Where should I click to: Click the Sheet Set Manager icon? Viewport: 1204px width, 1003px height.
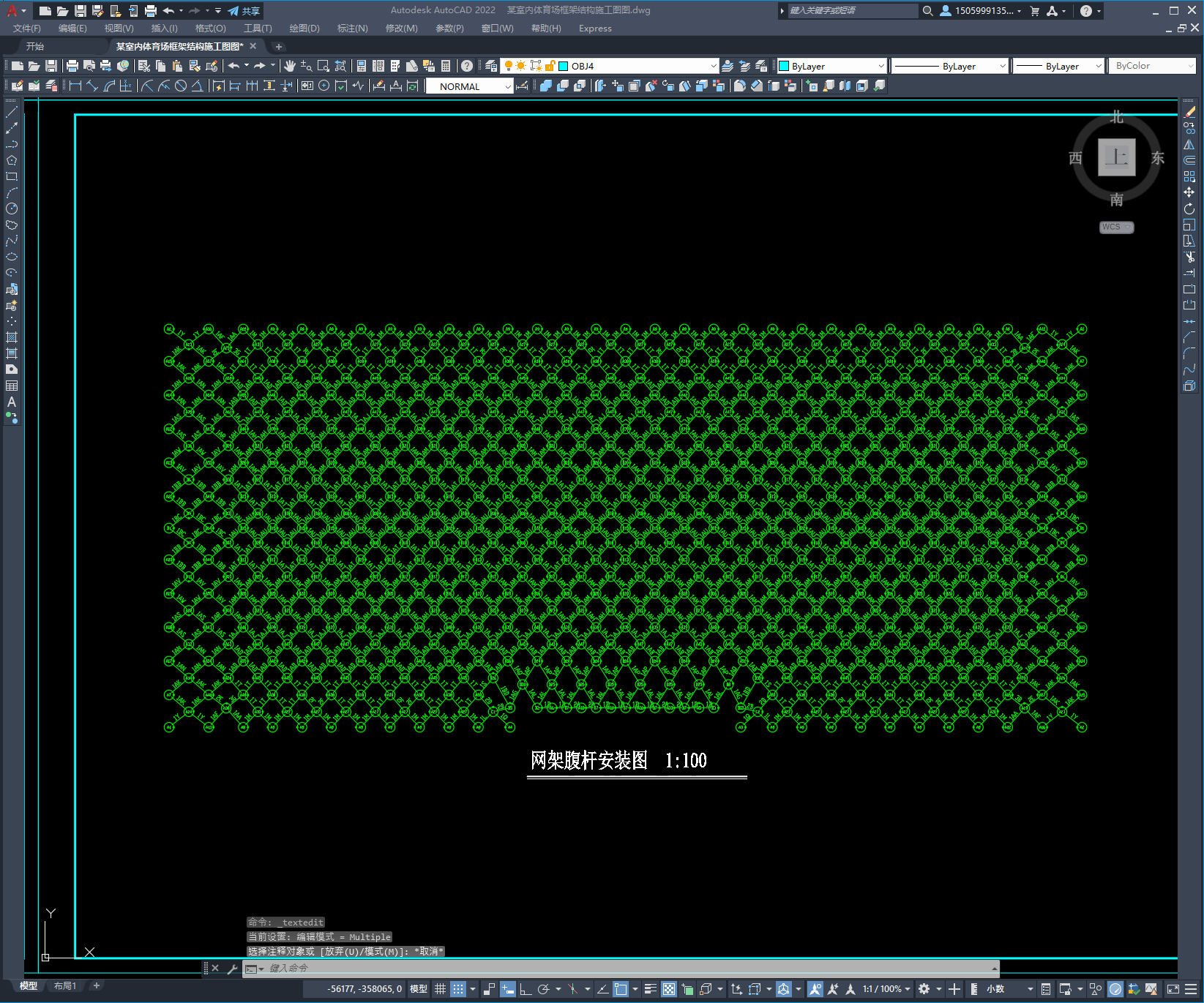tap(412, 66)
